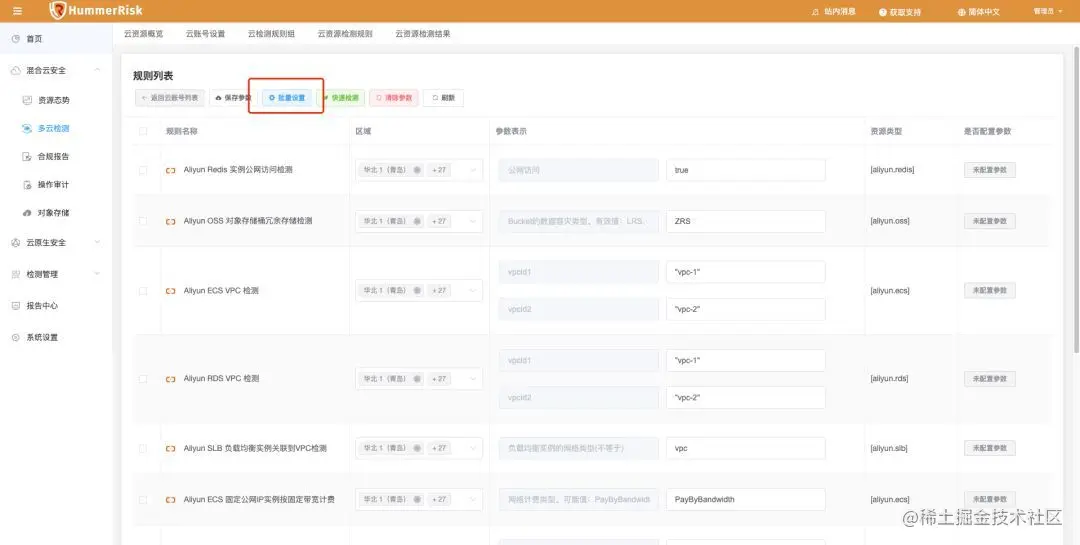Click the HummerRisk shield logo
This screenshot has height=545, width=1080.
point(58,10)
